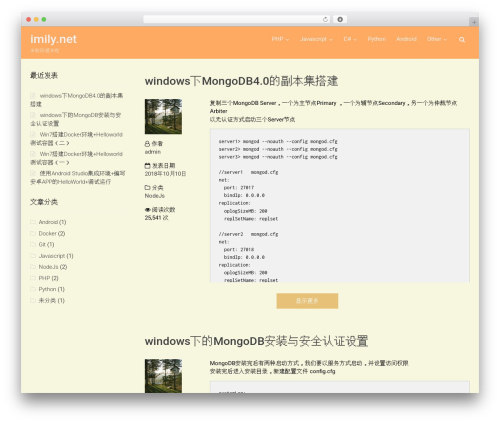
Task: Click the 25,541 次 view count
Action: click(157, 218)
